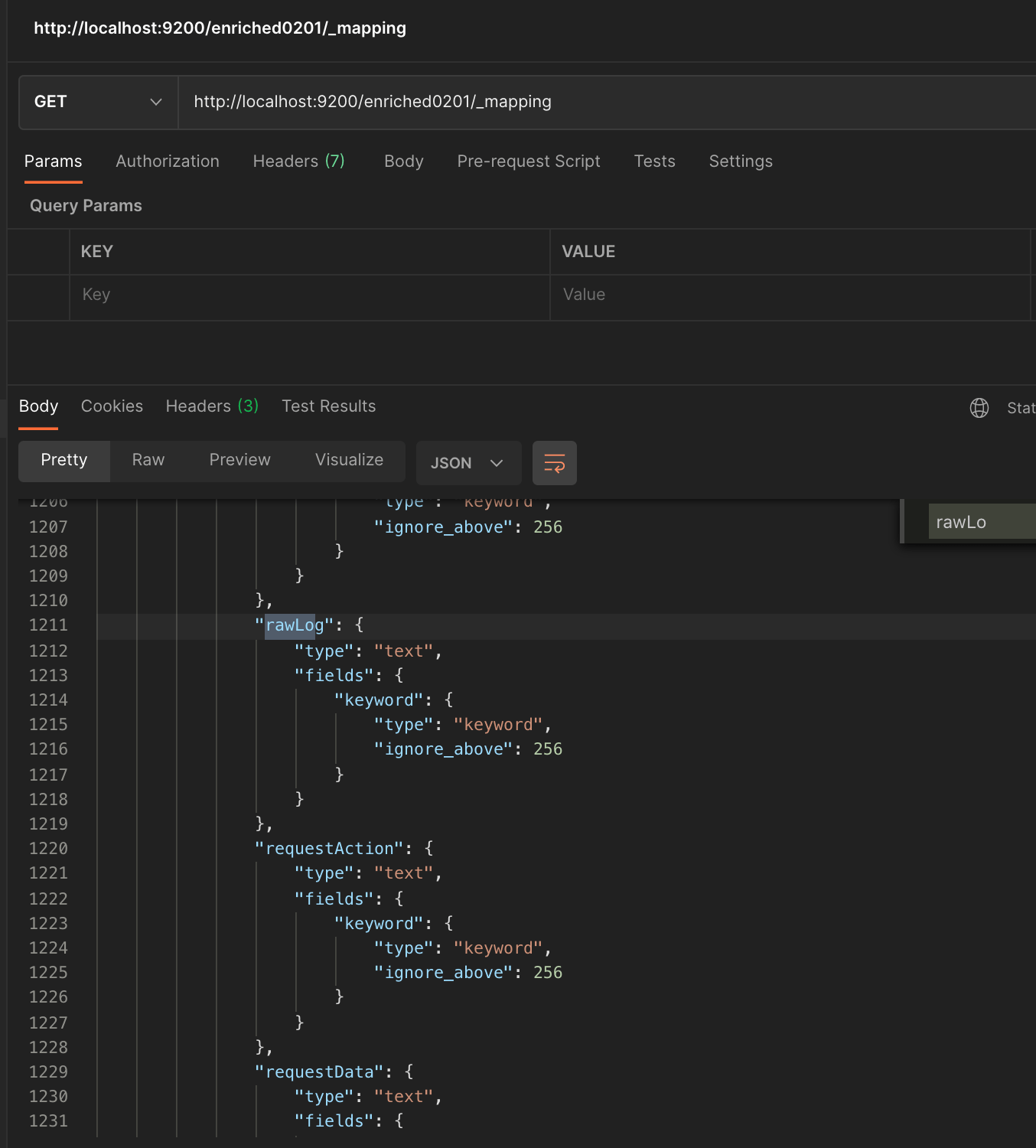Open the HTTP method dropdown showing GET
This screenshot has height=1148, width=1036.
pyautogui.click(x=98, y=102)
